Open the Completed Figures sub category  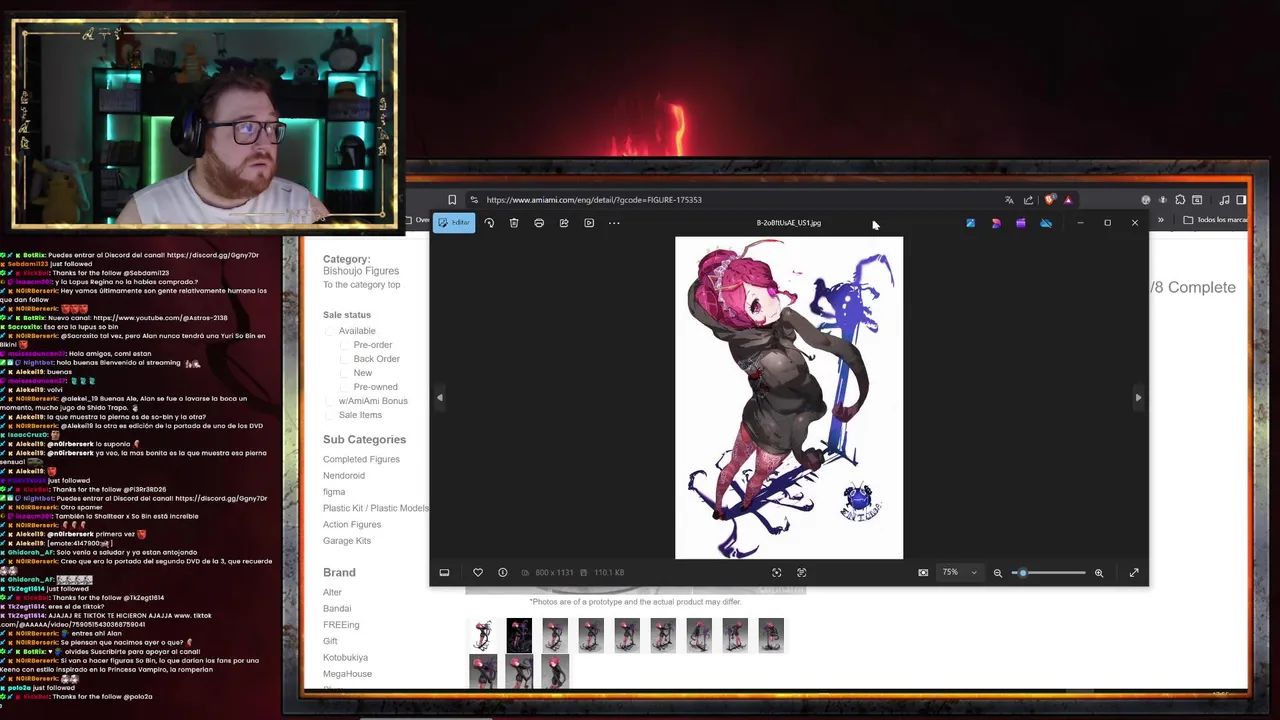pyautogui.click(x=361, y=459)
